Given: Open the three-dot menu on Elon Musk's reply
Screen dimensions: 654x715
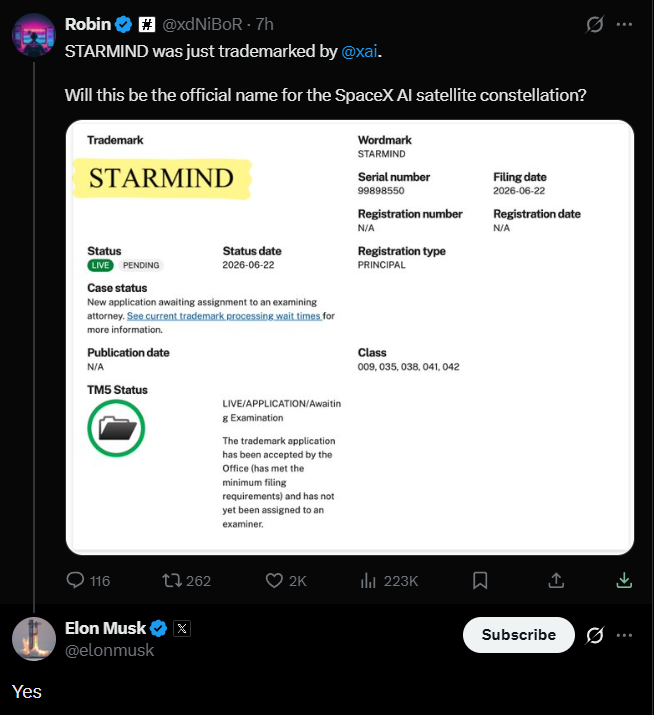Looking at the screenshot, I should tap(624, 635).
